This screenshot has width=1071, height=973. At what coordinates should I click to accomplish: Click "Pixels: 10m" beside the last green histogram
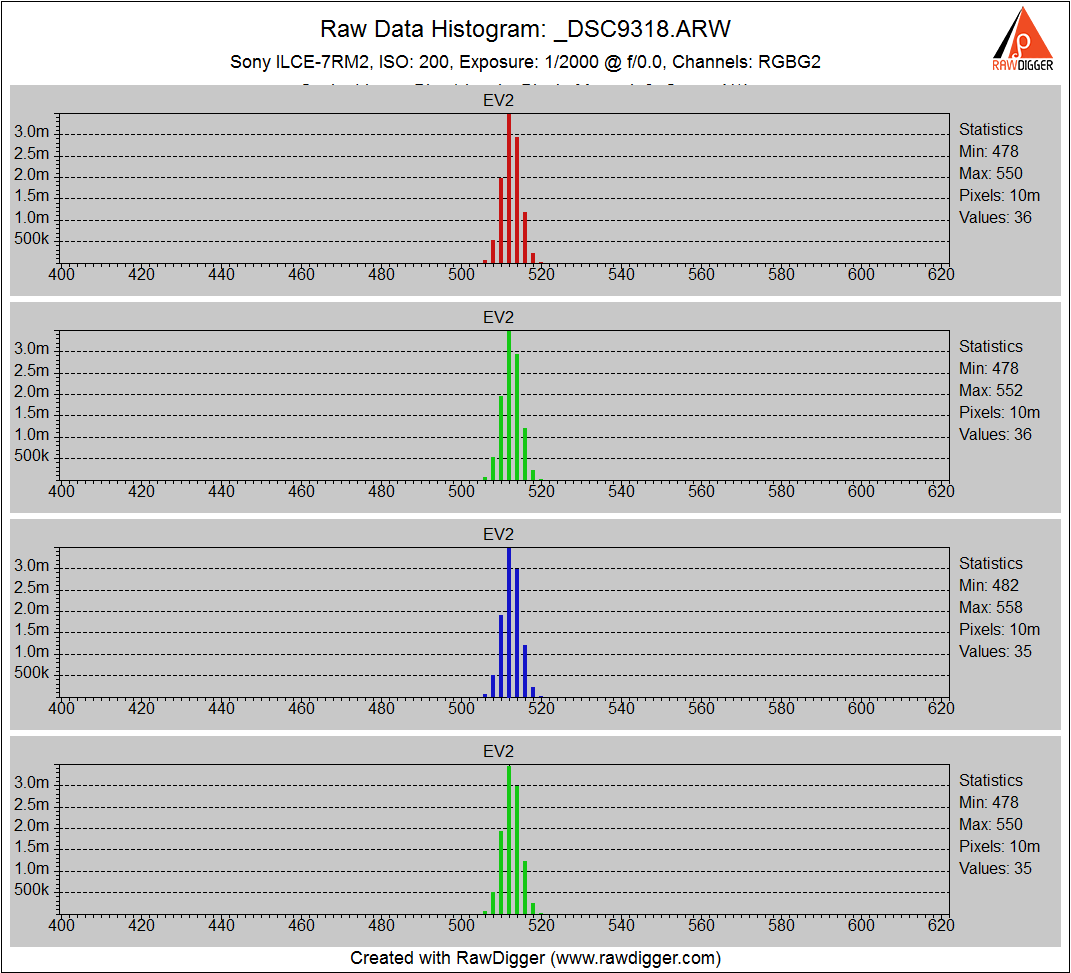coord(999,847)
